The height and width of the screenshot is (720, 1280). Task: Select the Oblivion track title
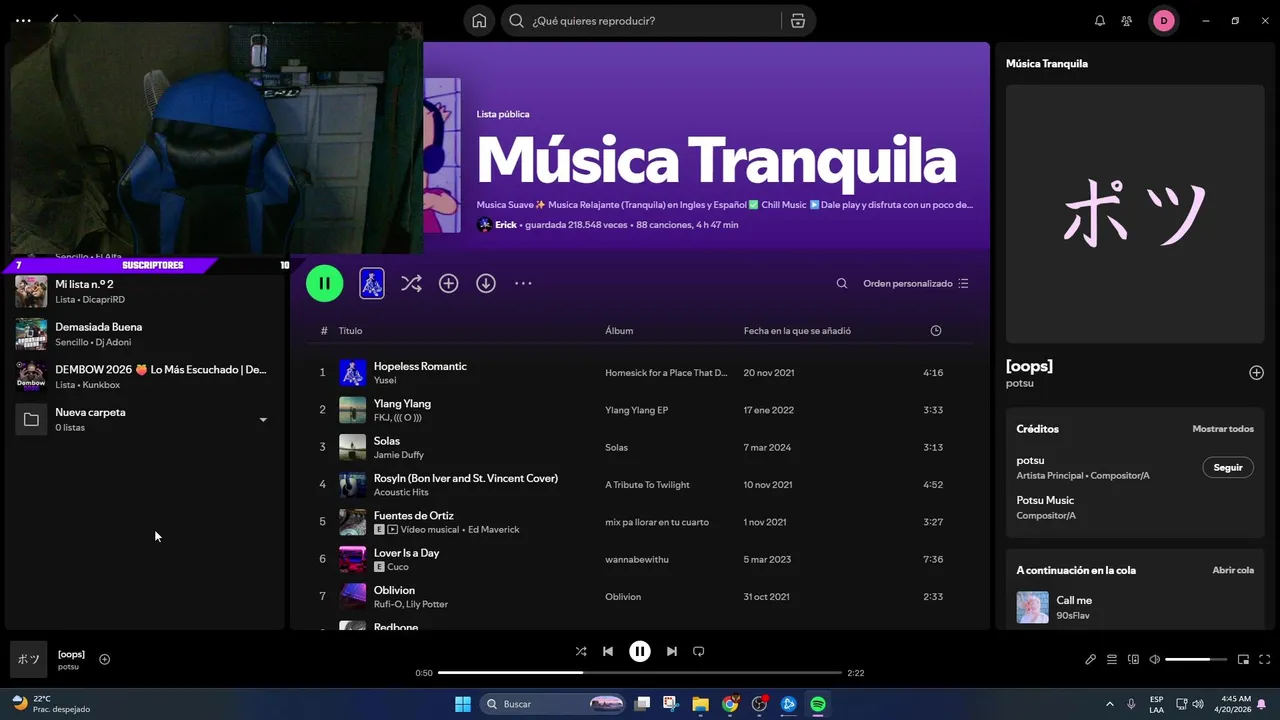tap(394, 590)
